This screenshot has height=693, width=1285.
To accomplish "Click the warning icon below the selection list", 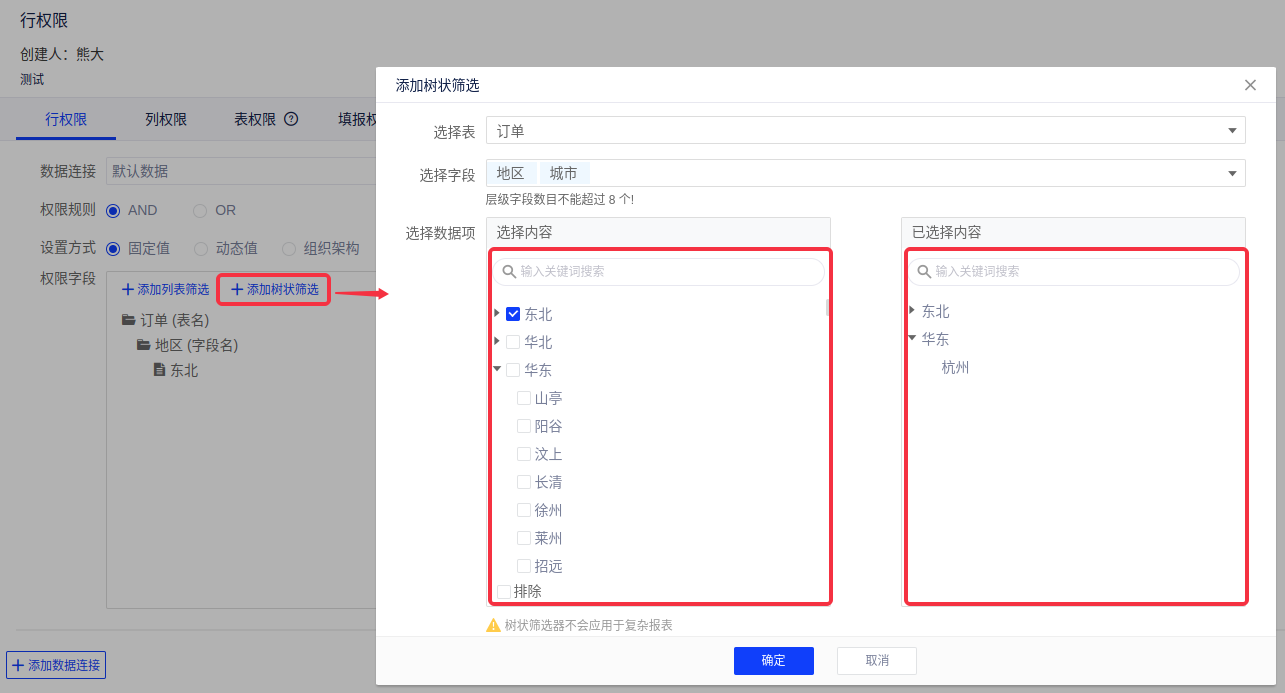I will point(493,625).
